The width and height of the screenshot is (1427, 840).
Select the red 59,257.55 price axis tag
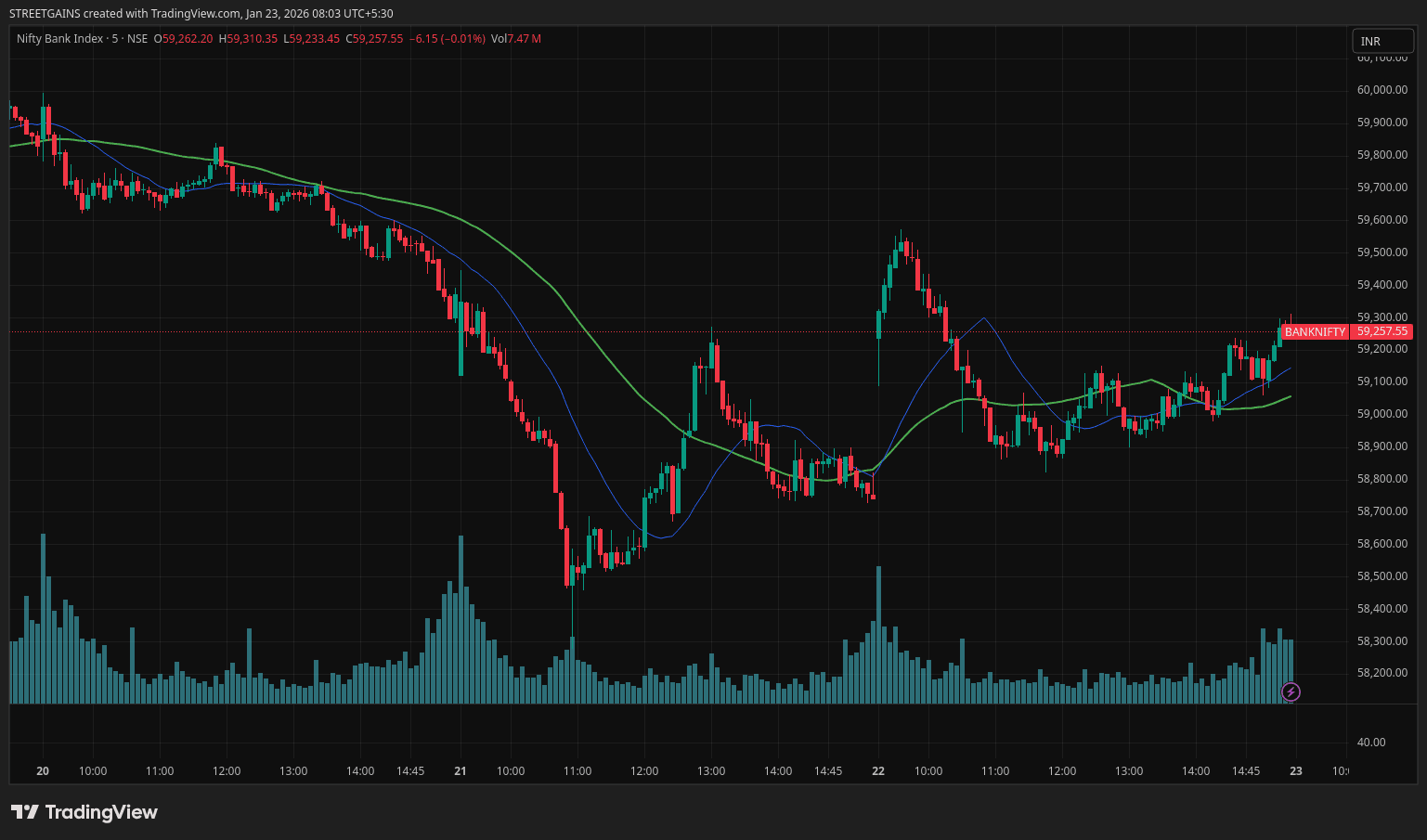tap(1382, 331)
